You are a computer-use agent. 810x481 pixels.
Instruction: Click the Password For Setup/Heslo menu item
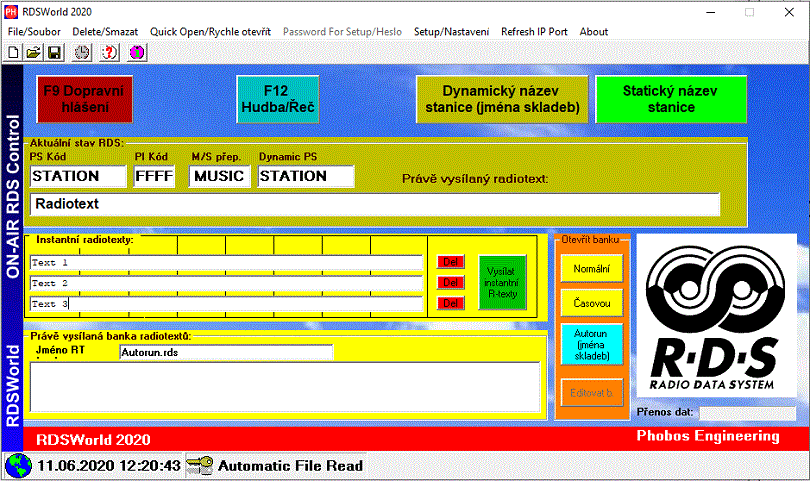pos(342,32)
